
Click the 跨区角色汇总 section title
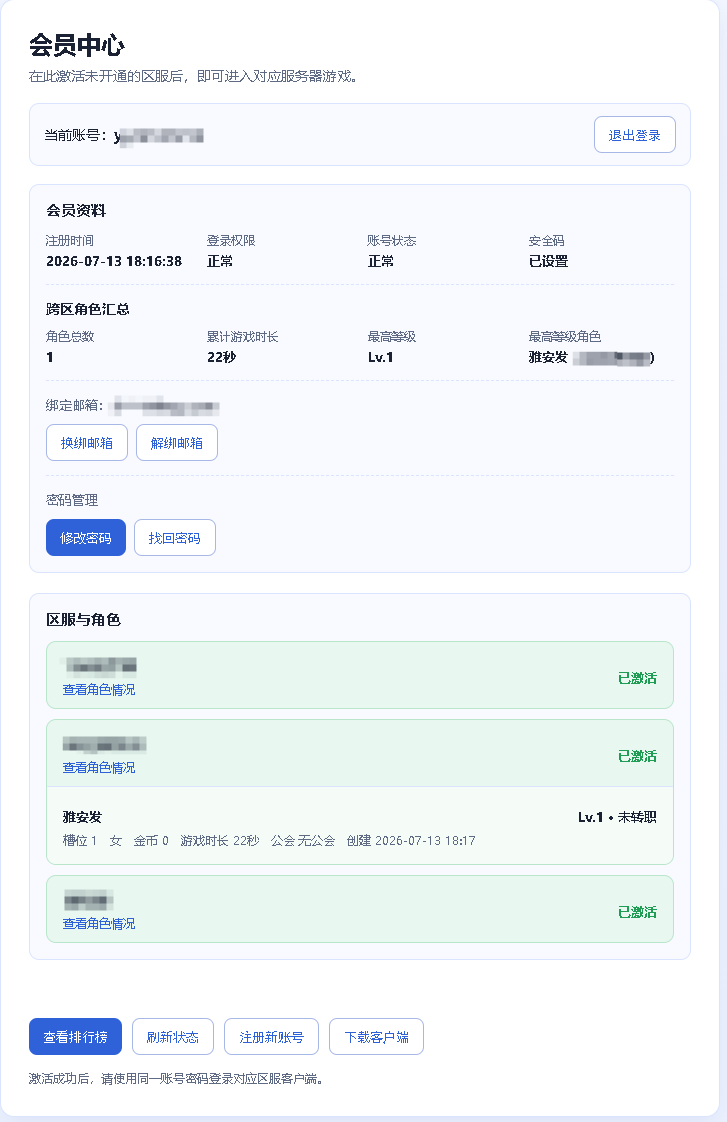87,309
